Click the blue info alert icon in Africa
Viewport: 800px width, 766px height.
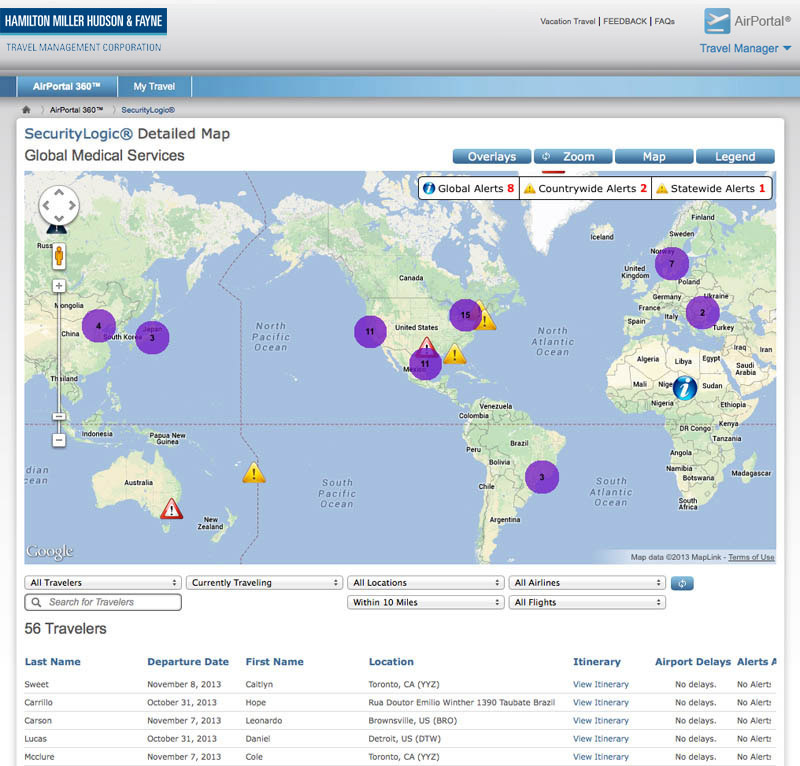click(x=685, y=388)
